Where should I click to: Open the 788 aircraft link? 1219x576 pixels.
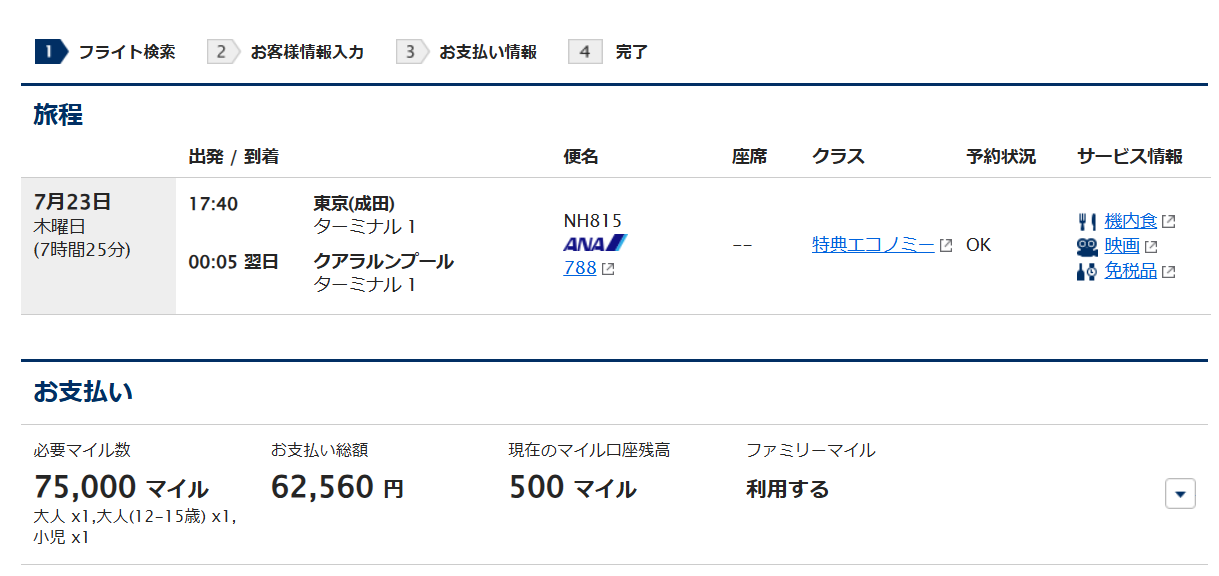(580, 268)
